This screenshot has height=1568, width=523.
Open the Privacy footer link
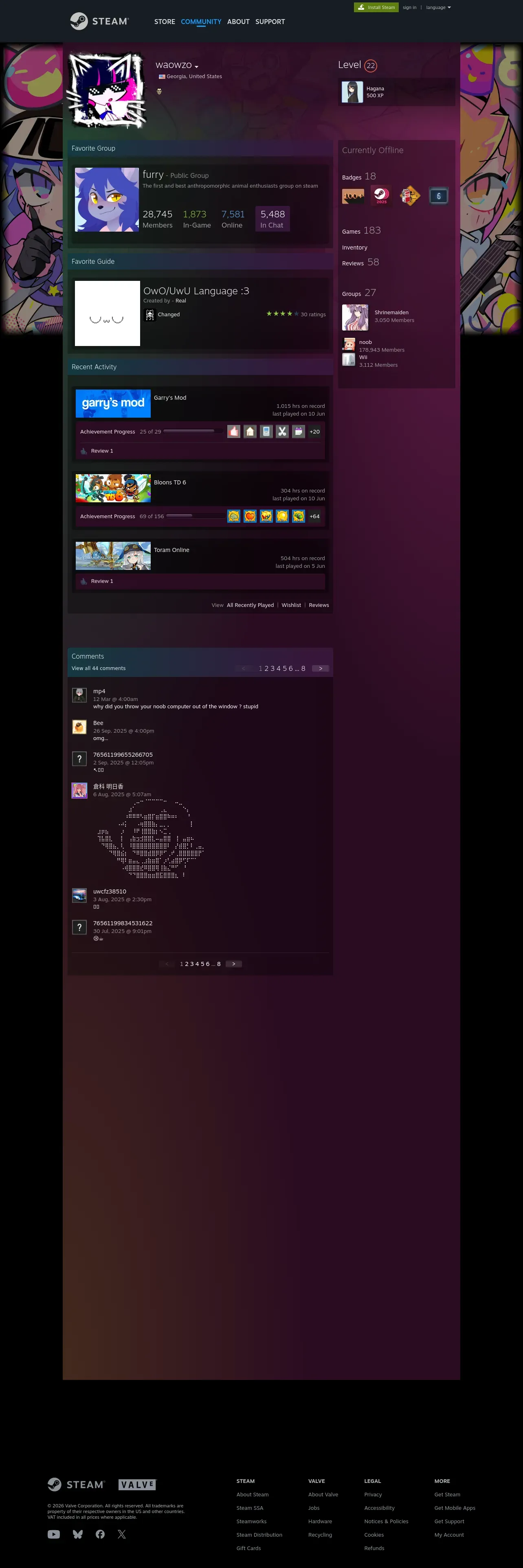coord(373,1494)
